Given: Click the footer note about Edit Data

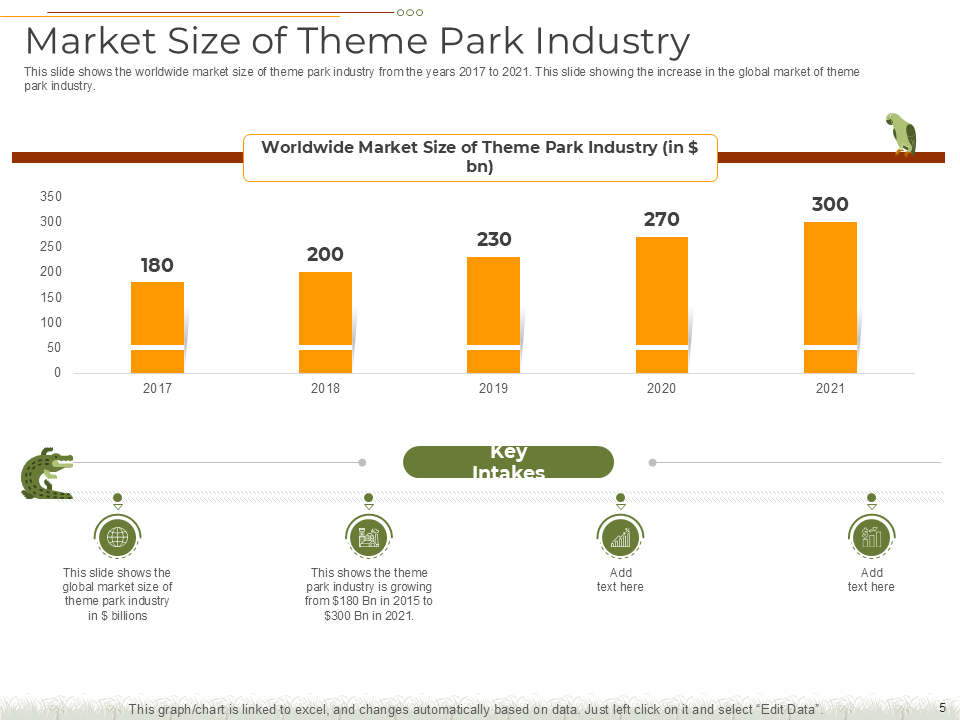Looking at the screenshot, I should (x=476, y=710).
